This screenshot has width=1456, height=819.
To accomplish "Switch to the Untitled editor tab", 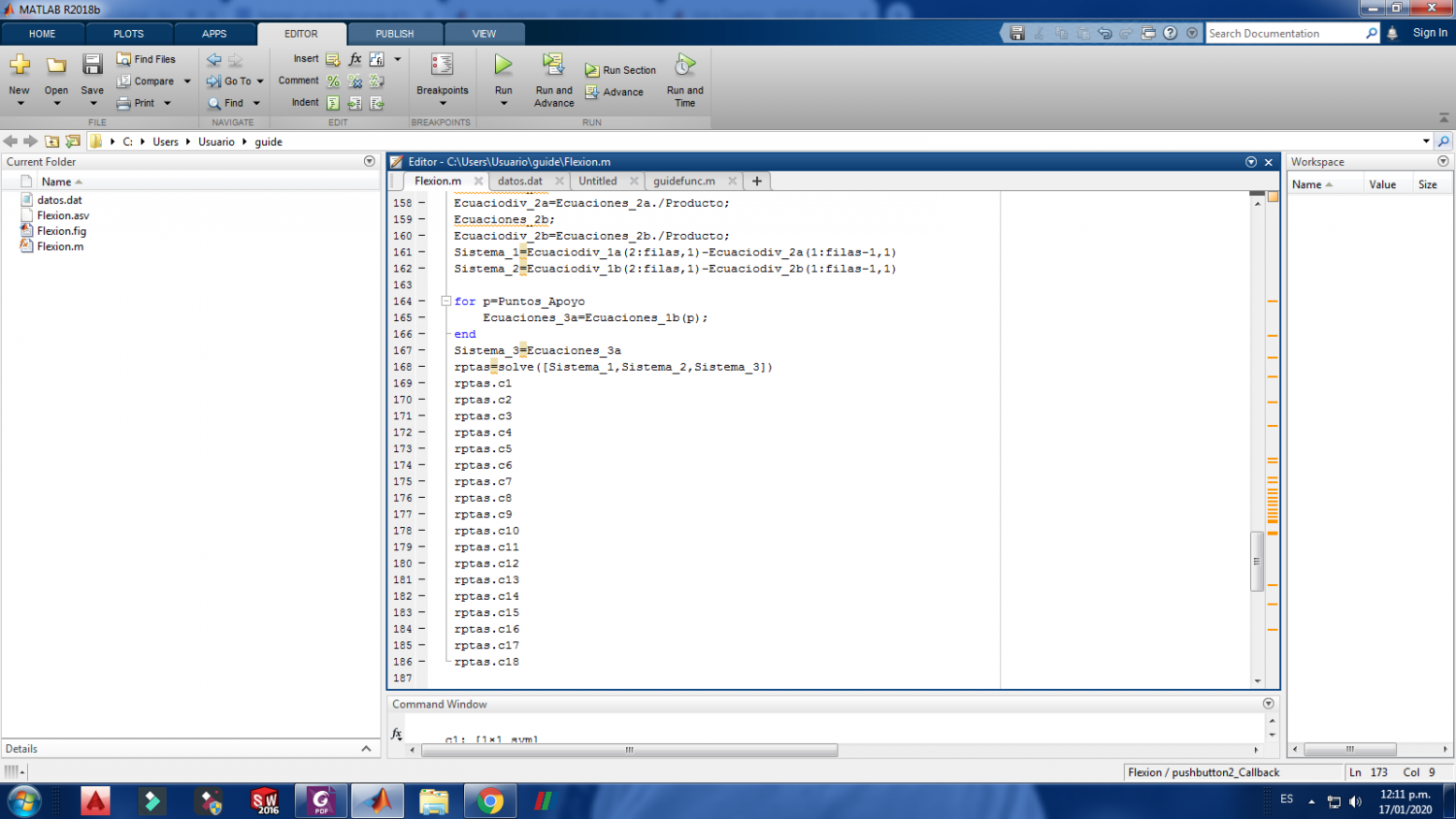I will (598, 181).
